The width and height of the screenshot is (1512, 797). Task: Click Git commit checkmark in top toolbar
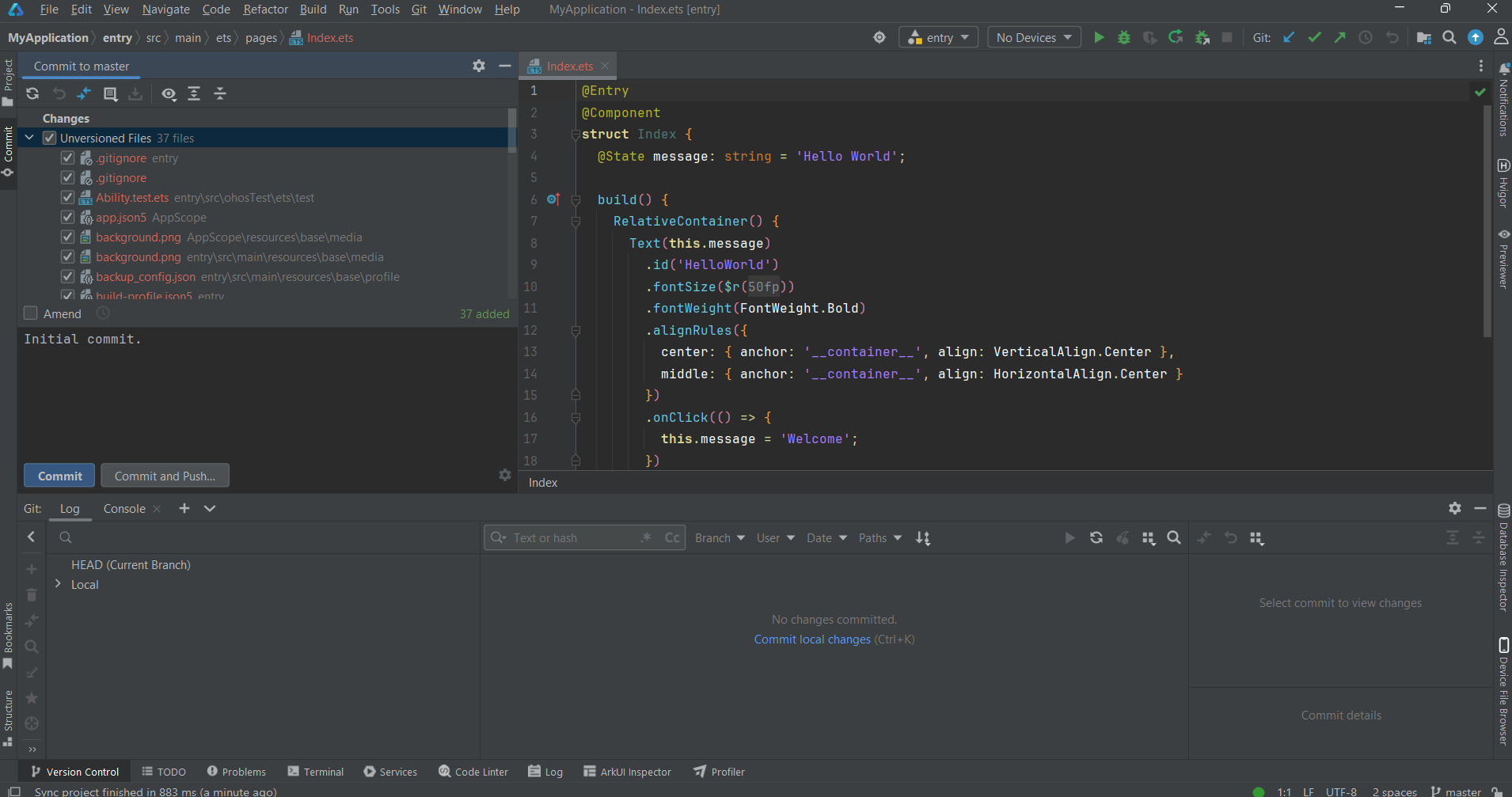(1314, 37)
